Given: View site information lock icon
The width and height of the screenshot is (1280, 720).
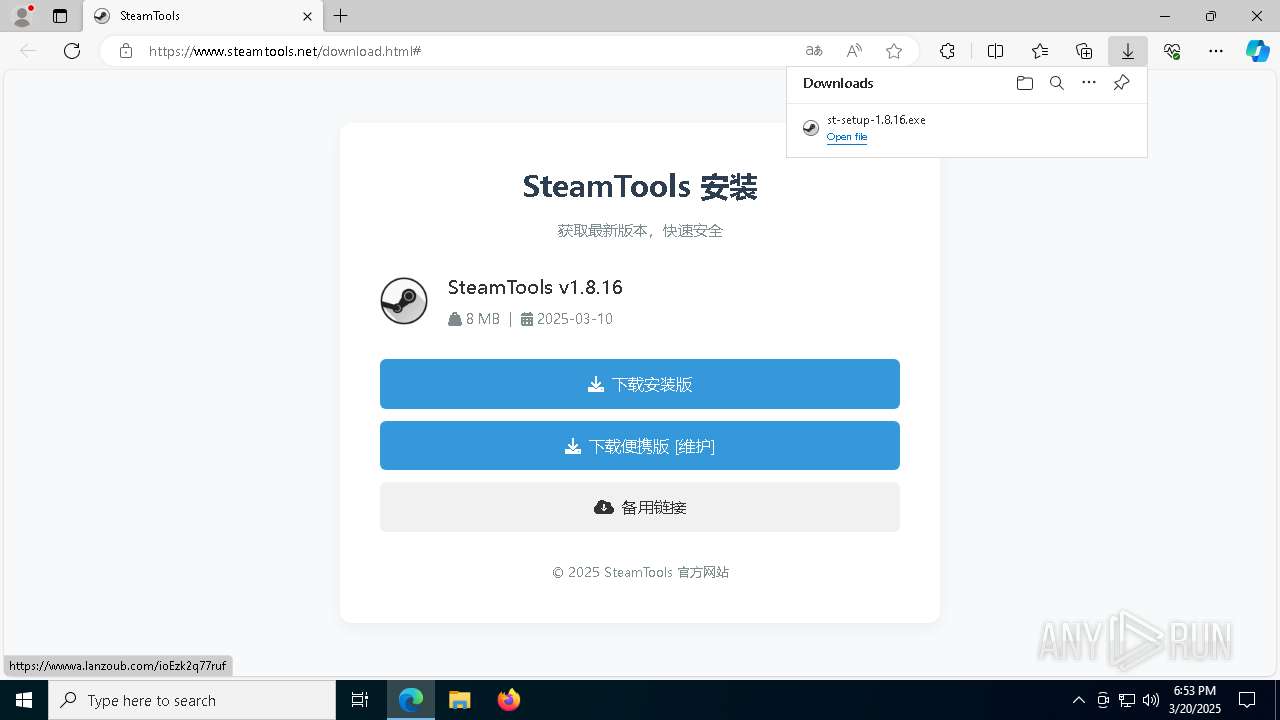Looking at the screenshot, I should pos(126,51).
